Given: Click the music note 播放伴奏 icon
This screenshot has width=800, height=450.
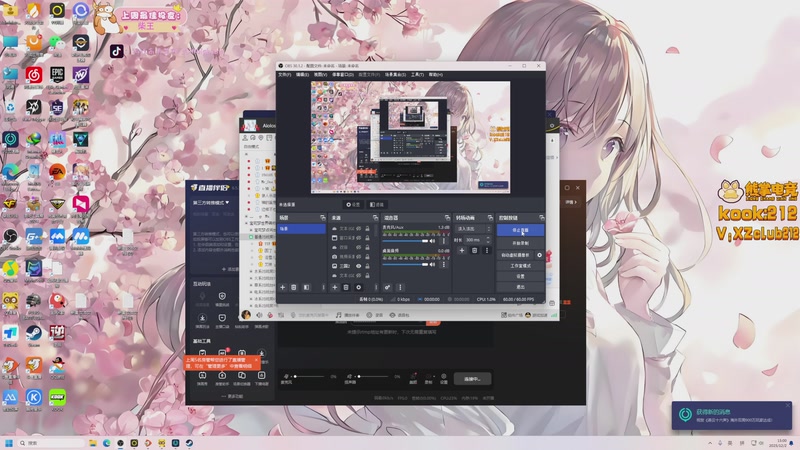Looking at the screenshot, I should click(339, 315).
